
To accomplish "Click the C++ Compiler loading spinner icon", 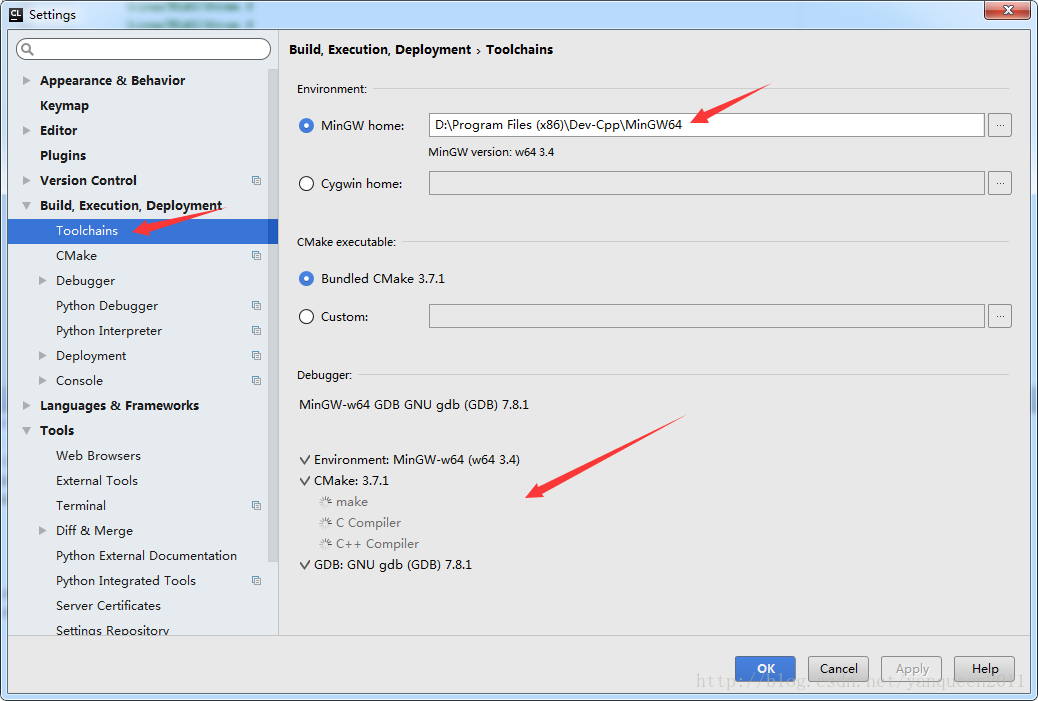I will tap(325, 544).
